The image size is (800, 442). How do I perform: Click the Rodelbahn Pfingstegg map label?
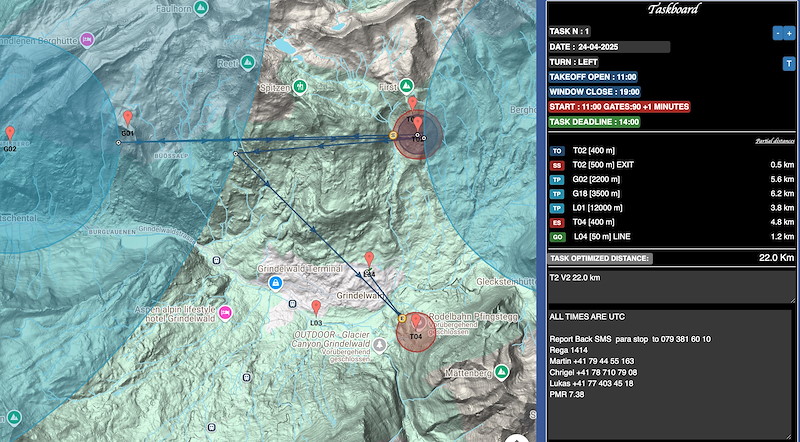pyautogui.click(x=472, y=317)
